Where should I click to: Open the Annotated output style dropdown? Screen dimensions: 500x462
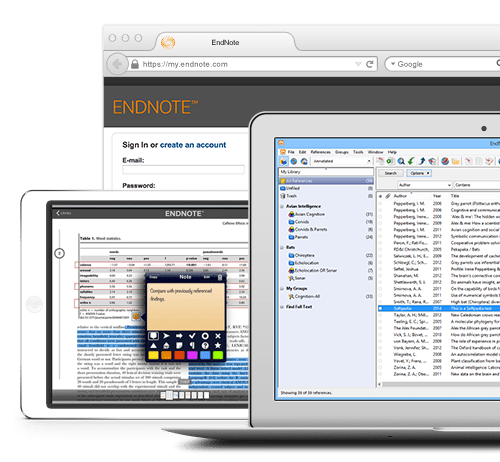(x=342, y=161)
